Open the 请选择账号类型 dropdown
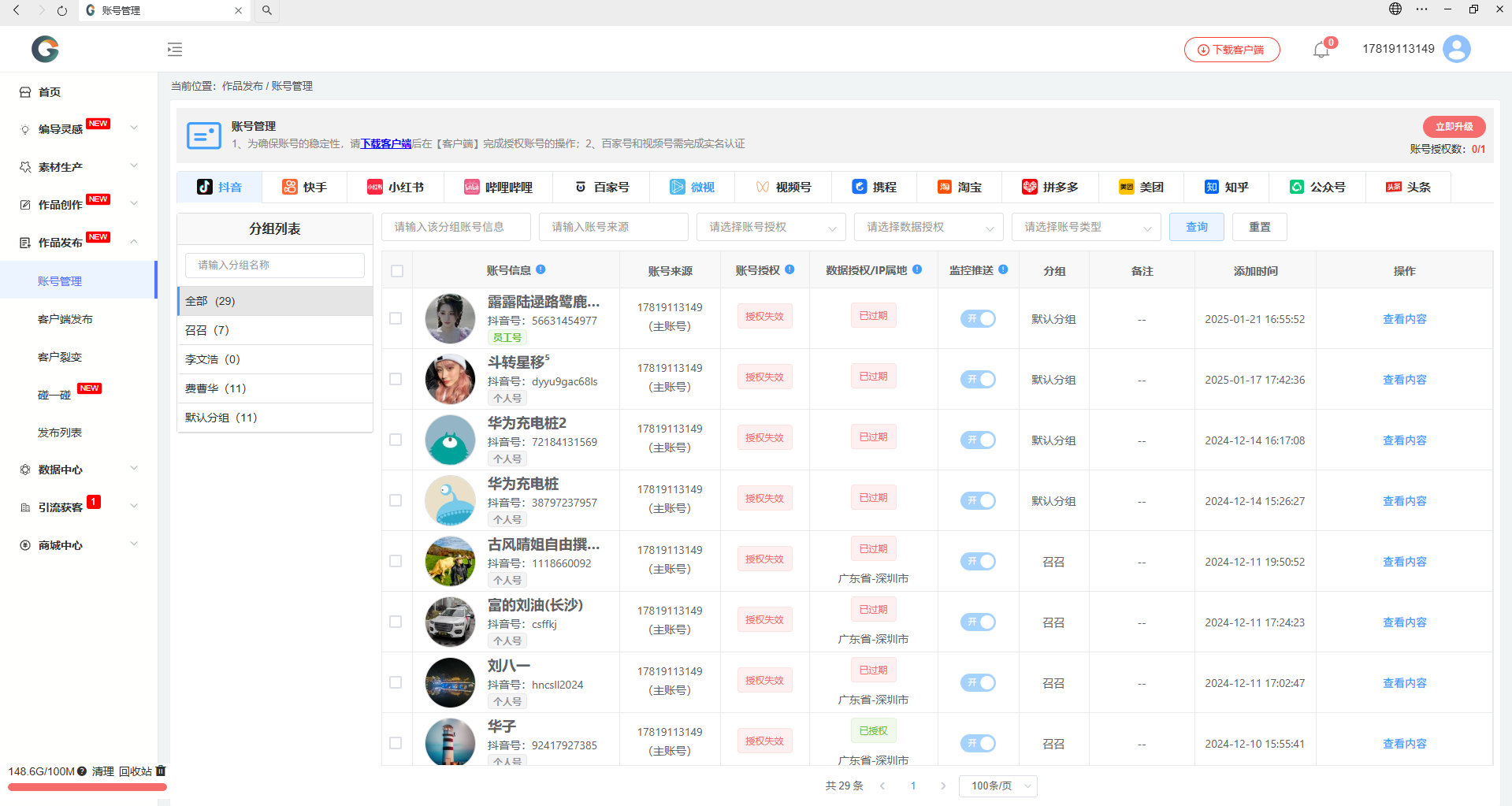The width and height of the screenshot is (1512, 806). (1086, 227)
